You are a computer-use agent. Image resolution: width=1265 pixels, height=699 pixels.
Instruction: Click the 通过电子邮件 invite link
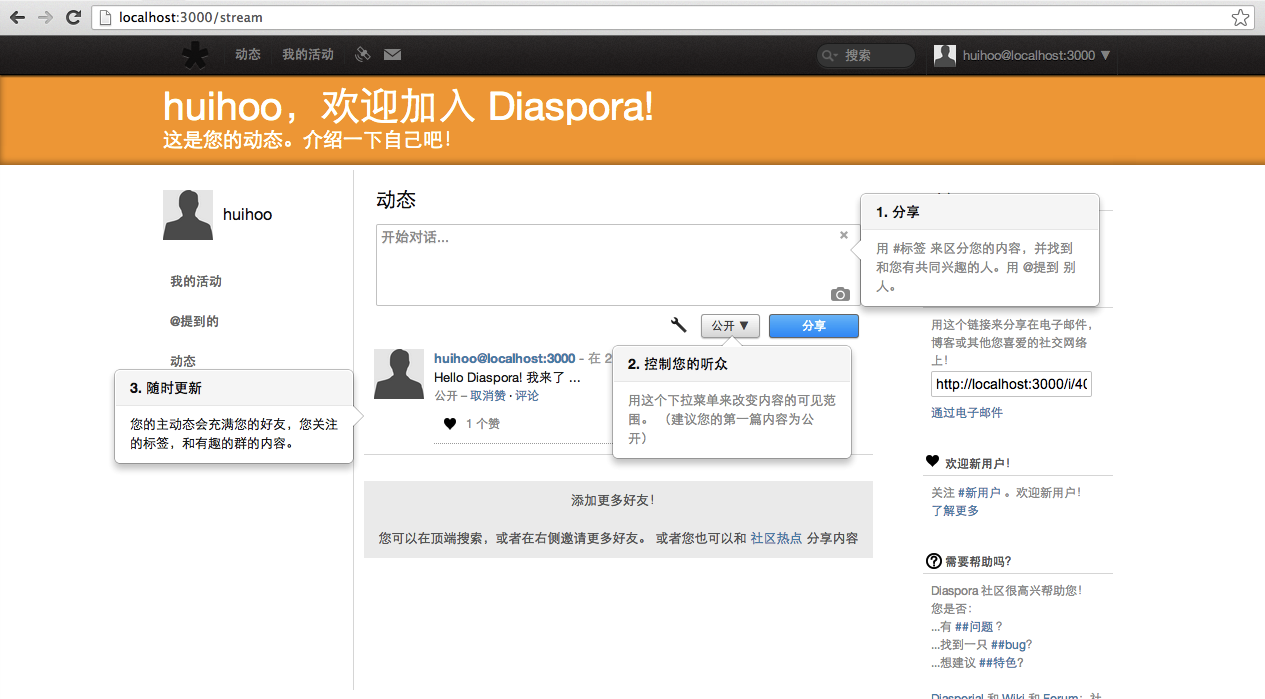pyautogui.click(x=966, y=413)
